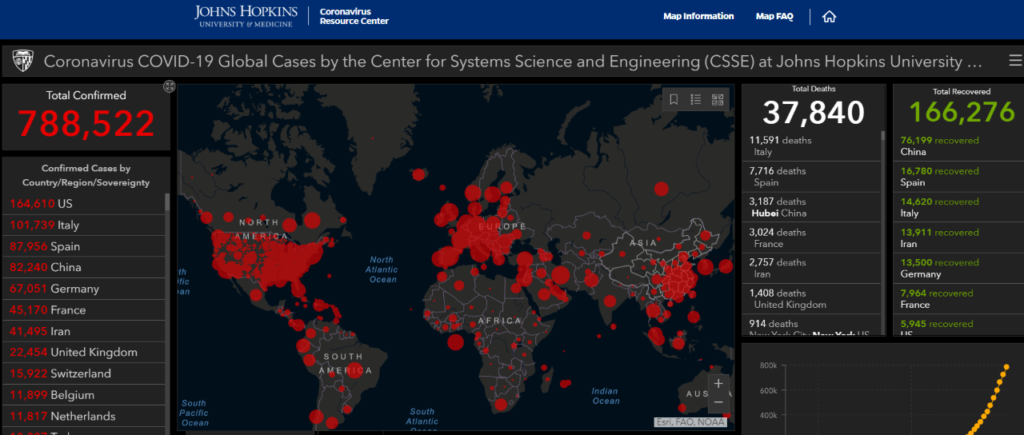Open the Coronavirus Resource Center link
The height and width of the screenshot is (435, 1024).
[x=354, y=16]
